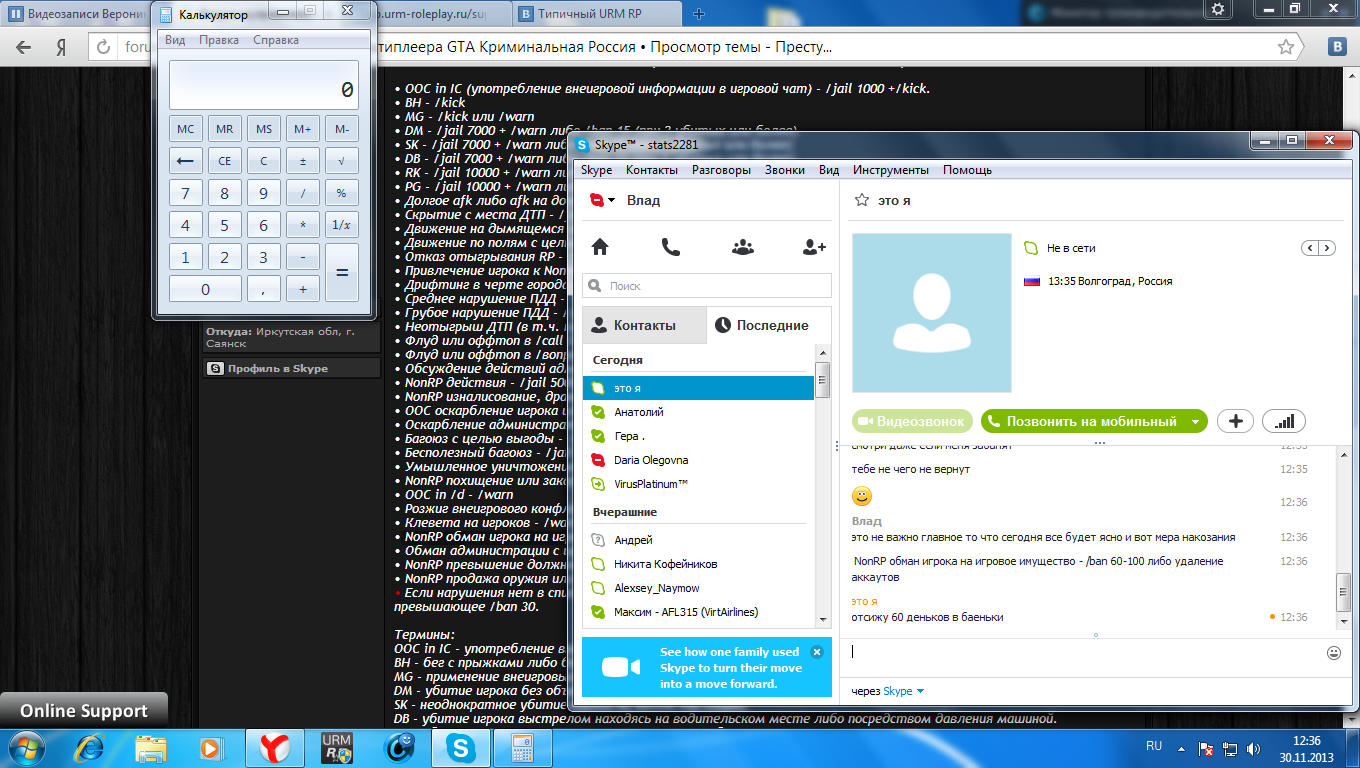Image resolution: width=1360 pixels, height=768 pixels.
Task: Click the smiley emoticon in chat history
Action: [862, 496]
